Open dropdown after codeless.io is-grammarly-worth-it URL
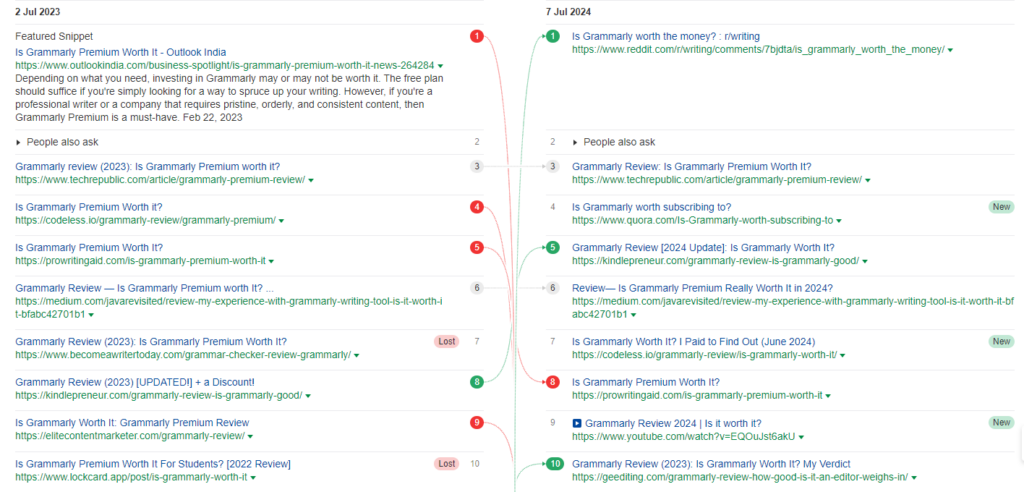This screenshot has width=1024, height=492. [842, 355]
